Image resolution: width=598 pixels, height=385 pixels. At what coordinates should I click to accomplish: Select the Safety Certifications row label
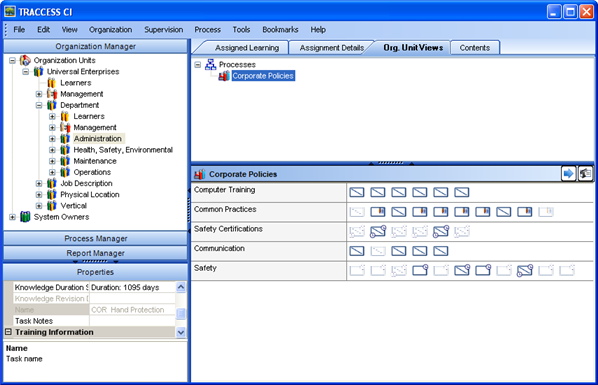(x=228, y=229)
